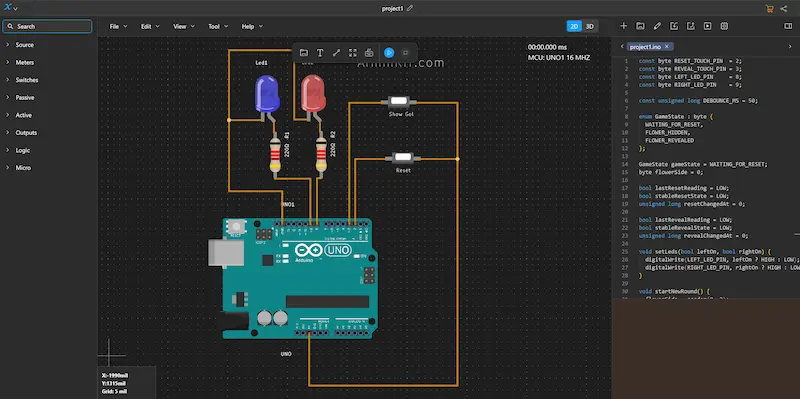Open the shopping cart icon
The width and height of the screenshot is (800, 399).
769,9
